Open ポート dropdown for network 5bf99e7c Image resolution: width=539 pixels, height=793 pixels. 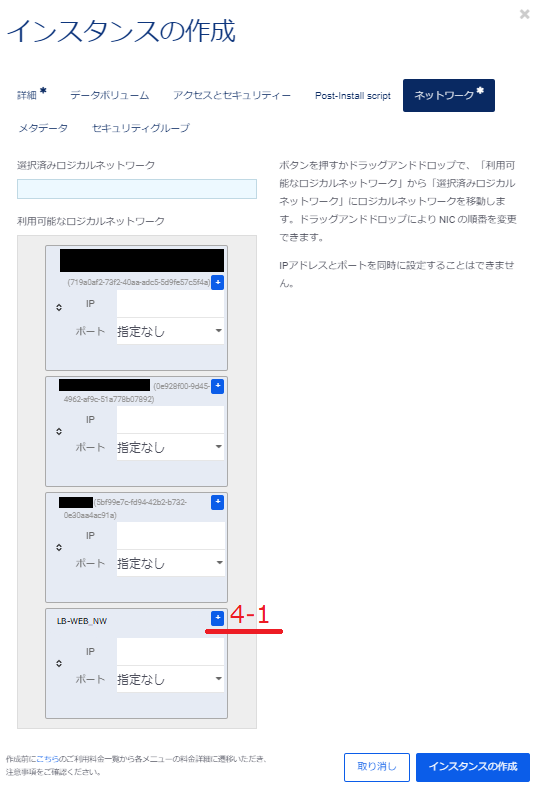(x=170, y=563)
